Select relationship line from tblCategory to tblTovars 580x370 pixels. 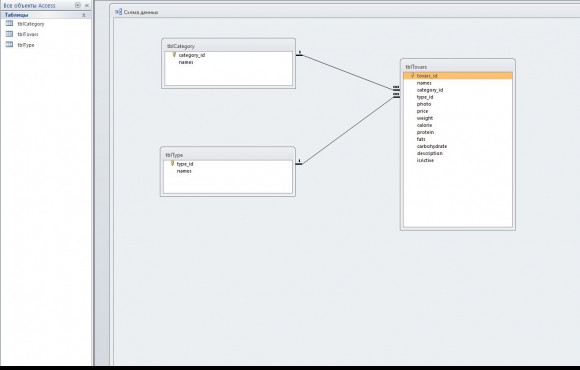348,72
